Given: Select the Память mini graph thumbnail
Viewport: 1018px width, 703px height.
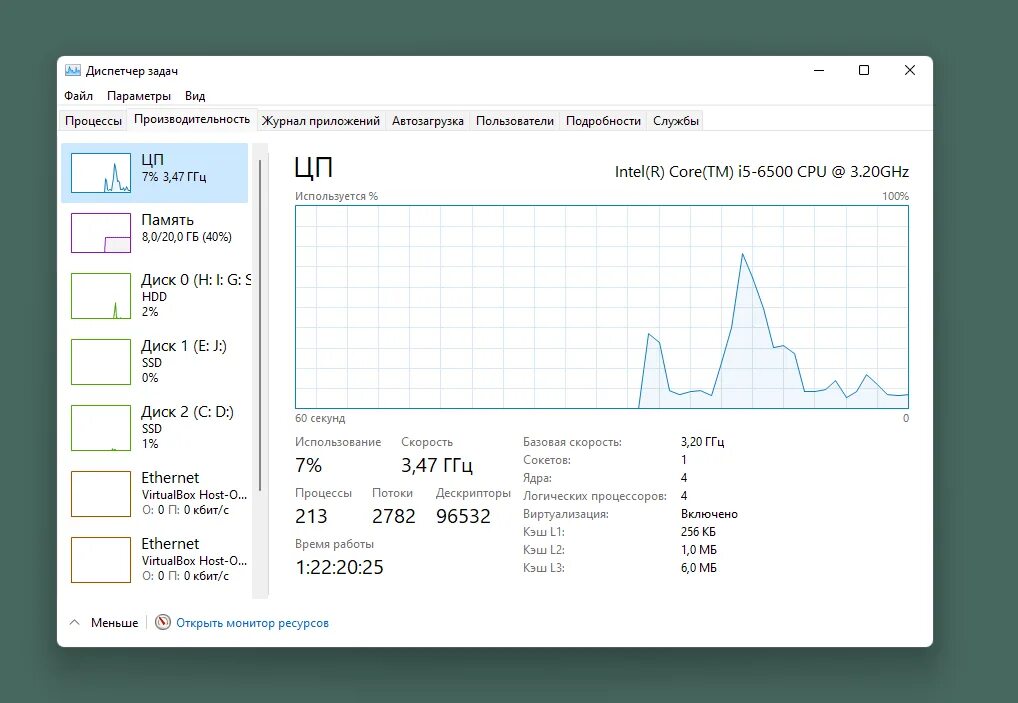Looking at the screenshot, I should 101,233.
